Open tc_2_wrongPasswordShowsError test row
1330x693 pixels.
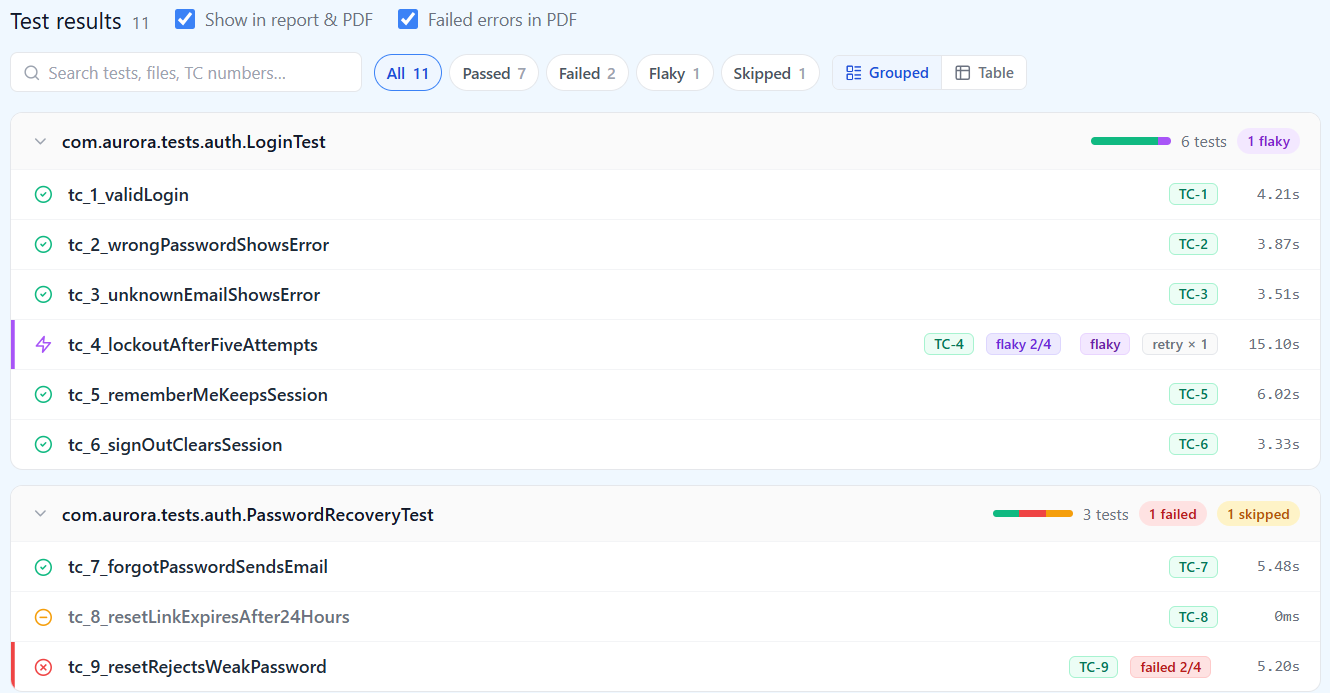(665, 245)
